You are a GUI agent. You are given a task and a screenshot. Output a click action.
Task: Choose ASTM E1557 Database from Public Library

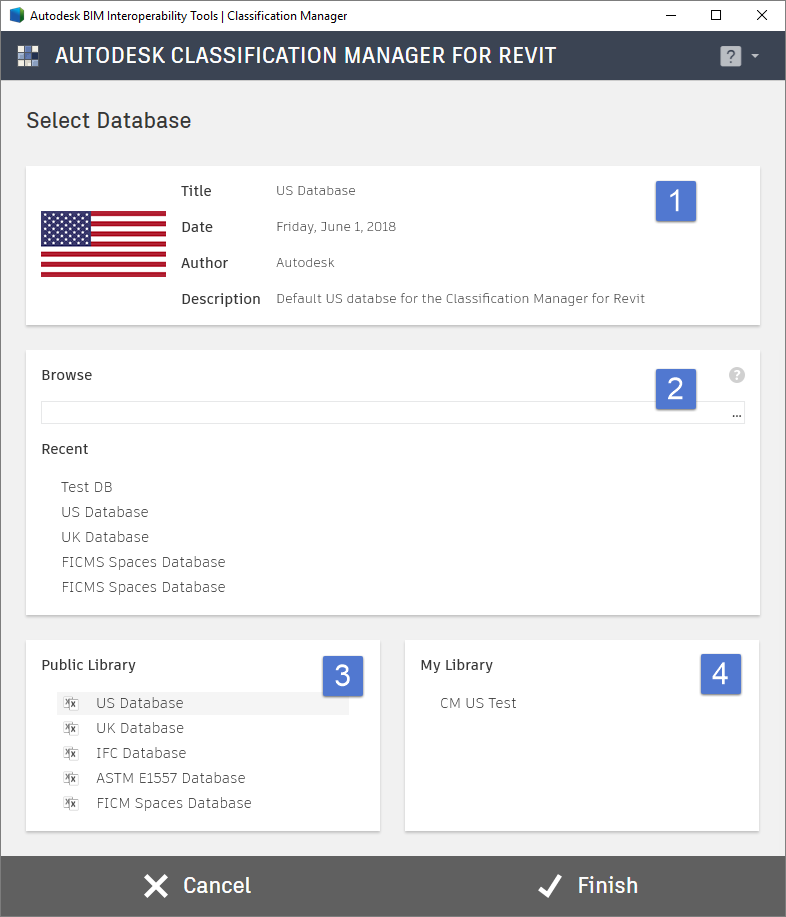coord(170,778)
